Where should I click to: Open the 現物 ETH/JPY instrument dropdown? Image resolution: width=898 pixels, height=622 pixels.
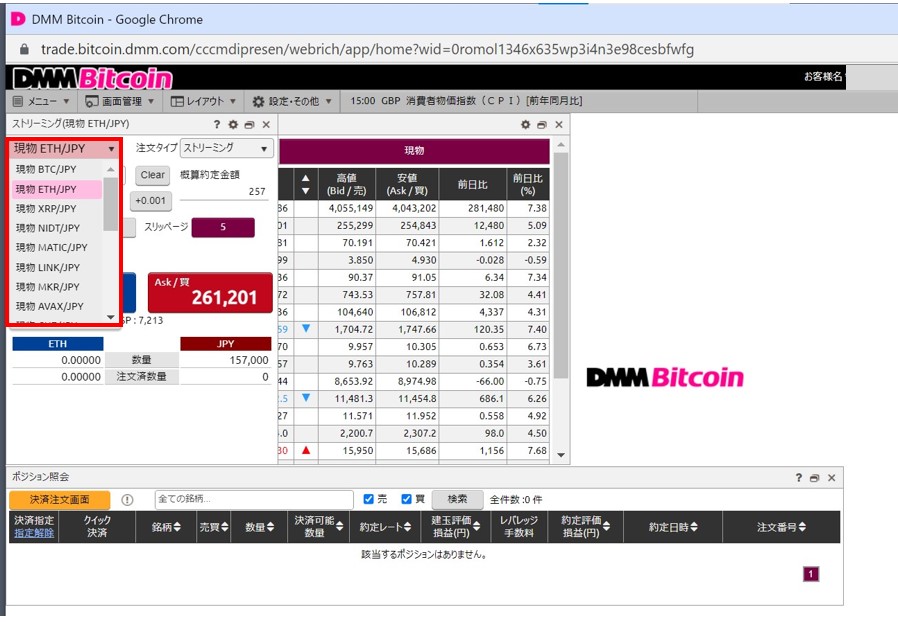(x=64, y=149)
